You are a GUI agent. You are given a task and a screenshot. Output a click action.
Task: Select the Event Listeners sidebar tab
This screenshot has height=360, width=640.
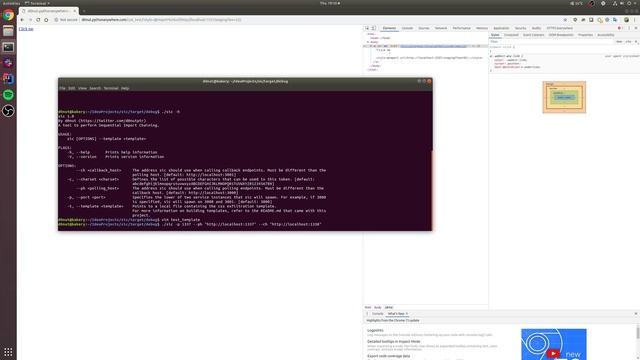[x=533, y=35]
